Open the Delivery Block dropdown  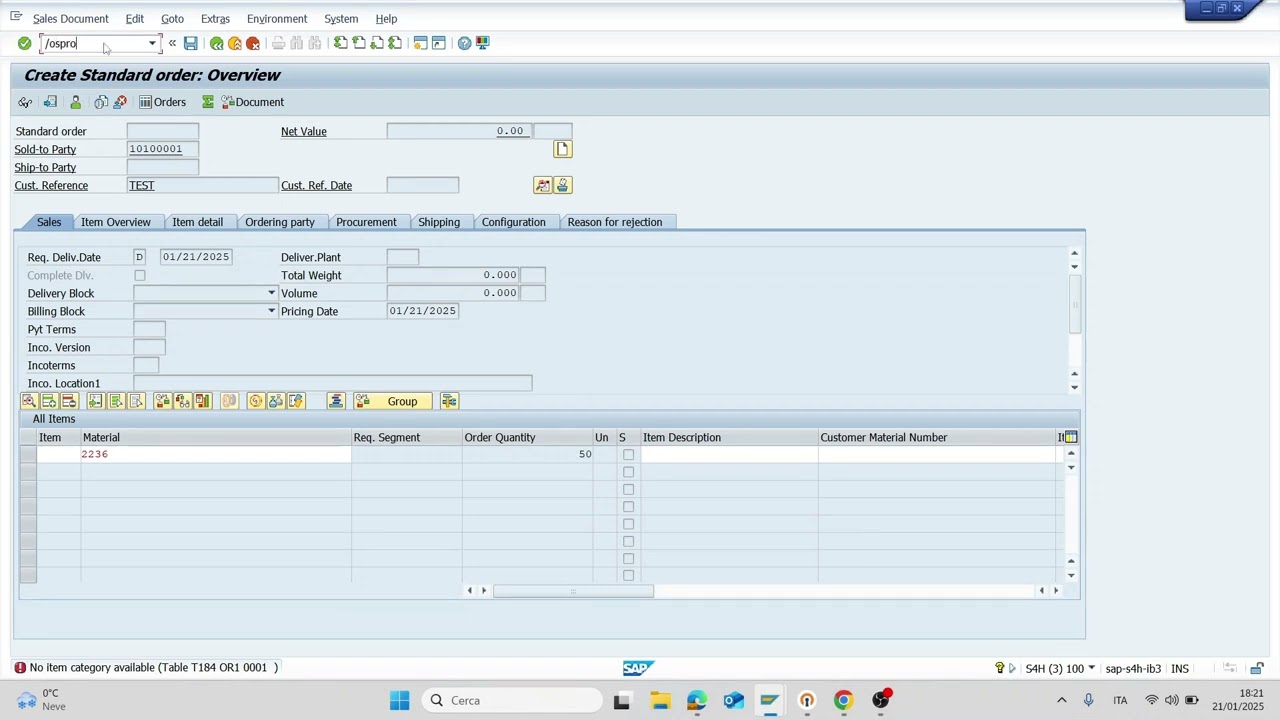click(x=271, y=293)
